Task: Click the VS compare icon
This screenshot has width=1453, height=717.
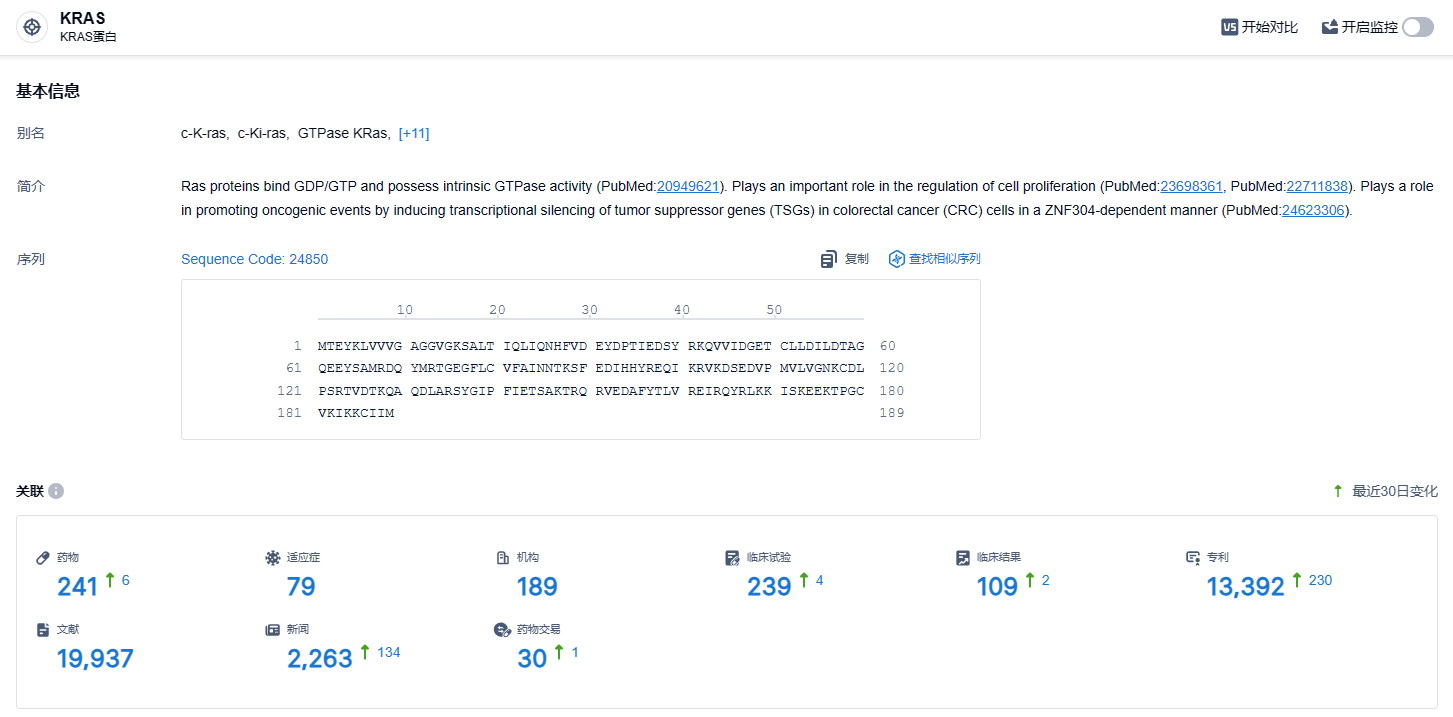Action: [x=1230, y=27]
